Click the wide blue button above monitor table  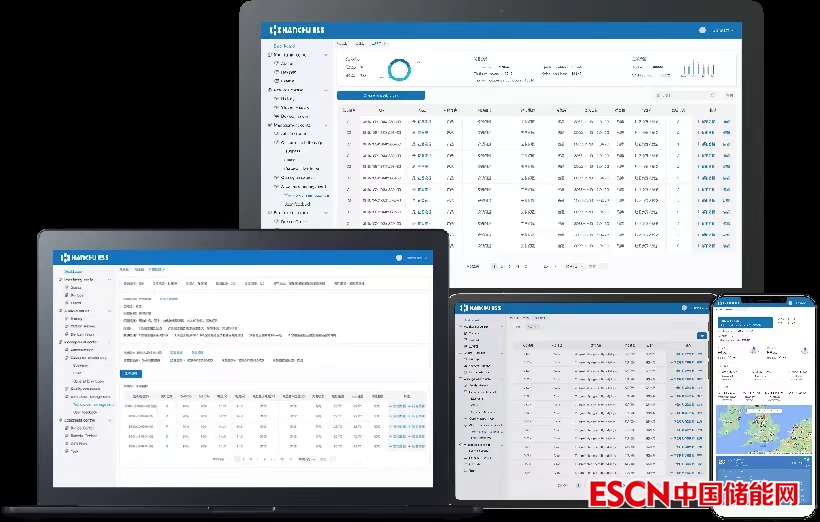(381, 95)
